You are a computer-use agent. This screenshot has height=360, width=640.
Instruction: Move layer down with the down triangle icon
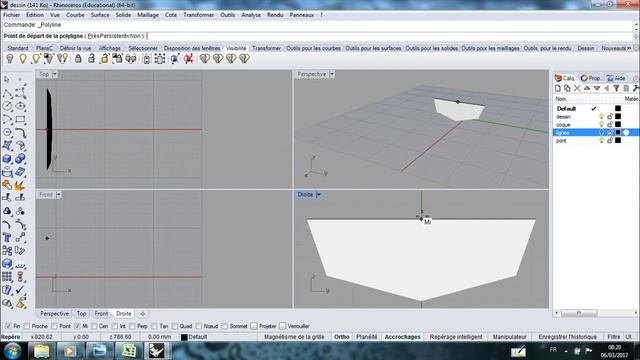596,88
